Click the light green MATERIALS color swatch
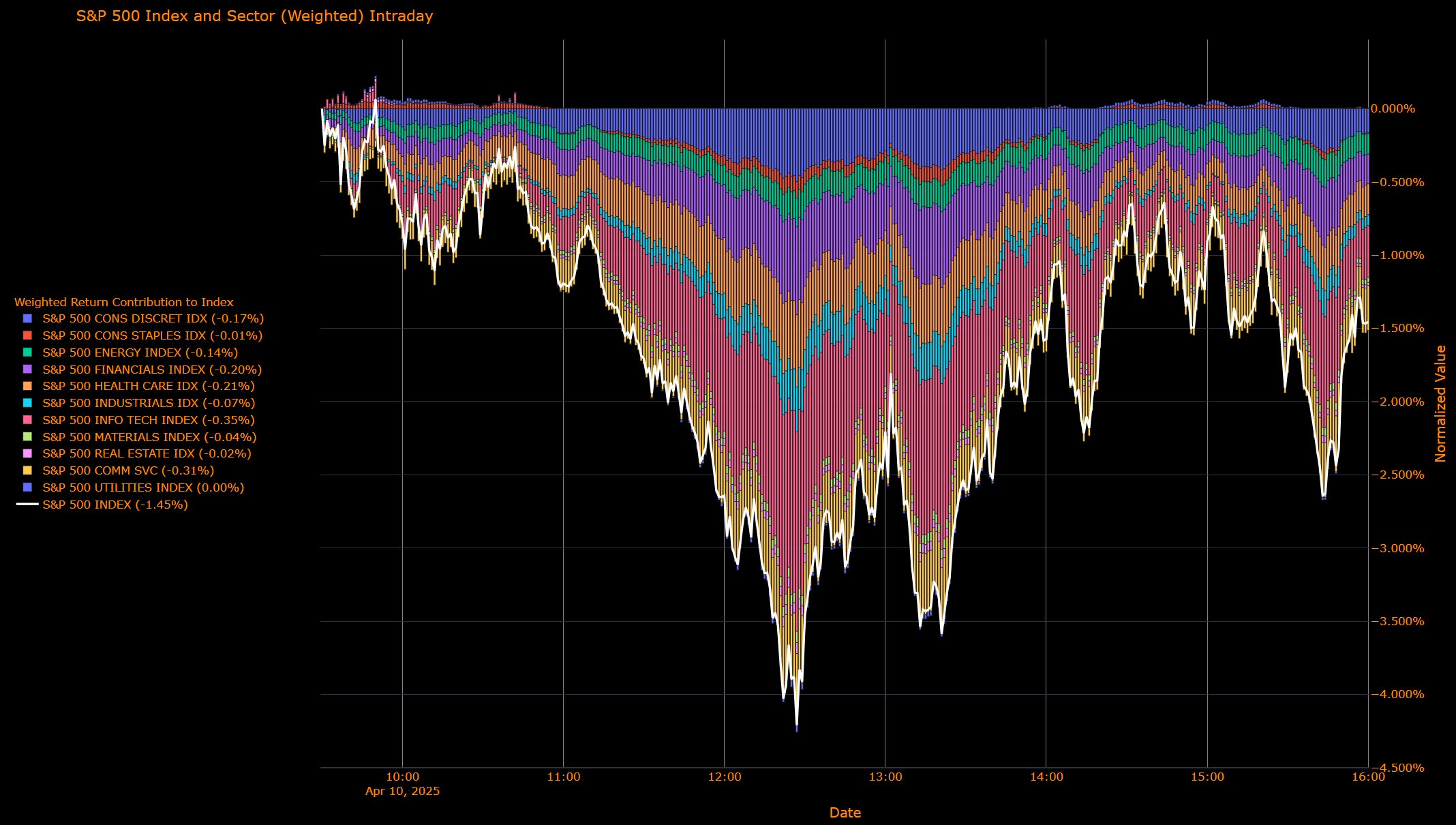Image resolution: width=1456 pixels, height=825 pixels. click(x=27, y=437)
